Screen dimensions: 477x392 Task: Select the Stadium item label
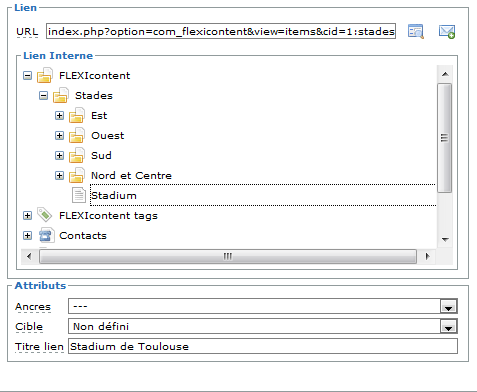[x=114, y=196]
